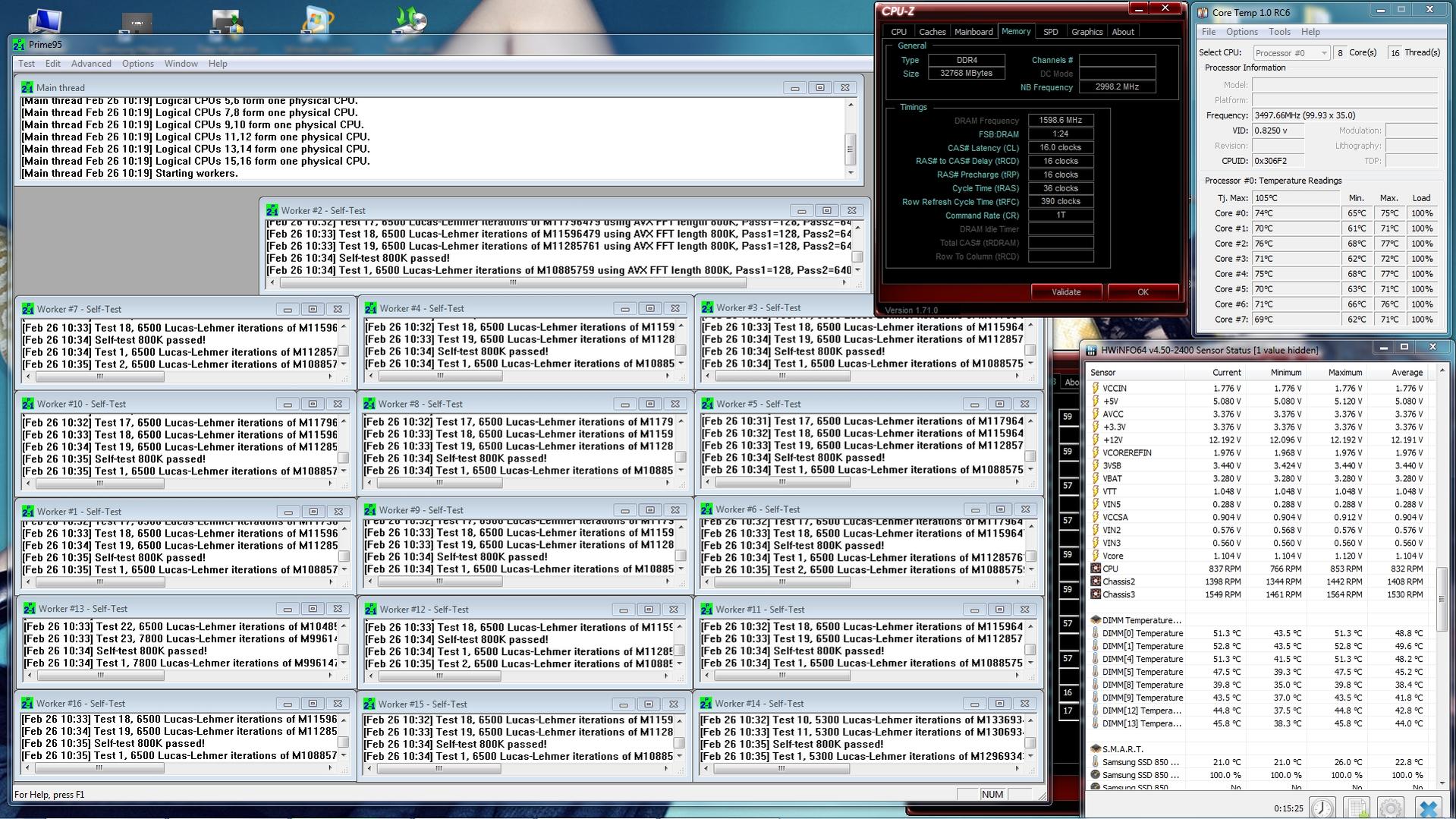Click the Computer desktop icon
This screenshot has width=1456, height=819.
click(x=44, y=20)
